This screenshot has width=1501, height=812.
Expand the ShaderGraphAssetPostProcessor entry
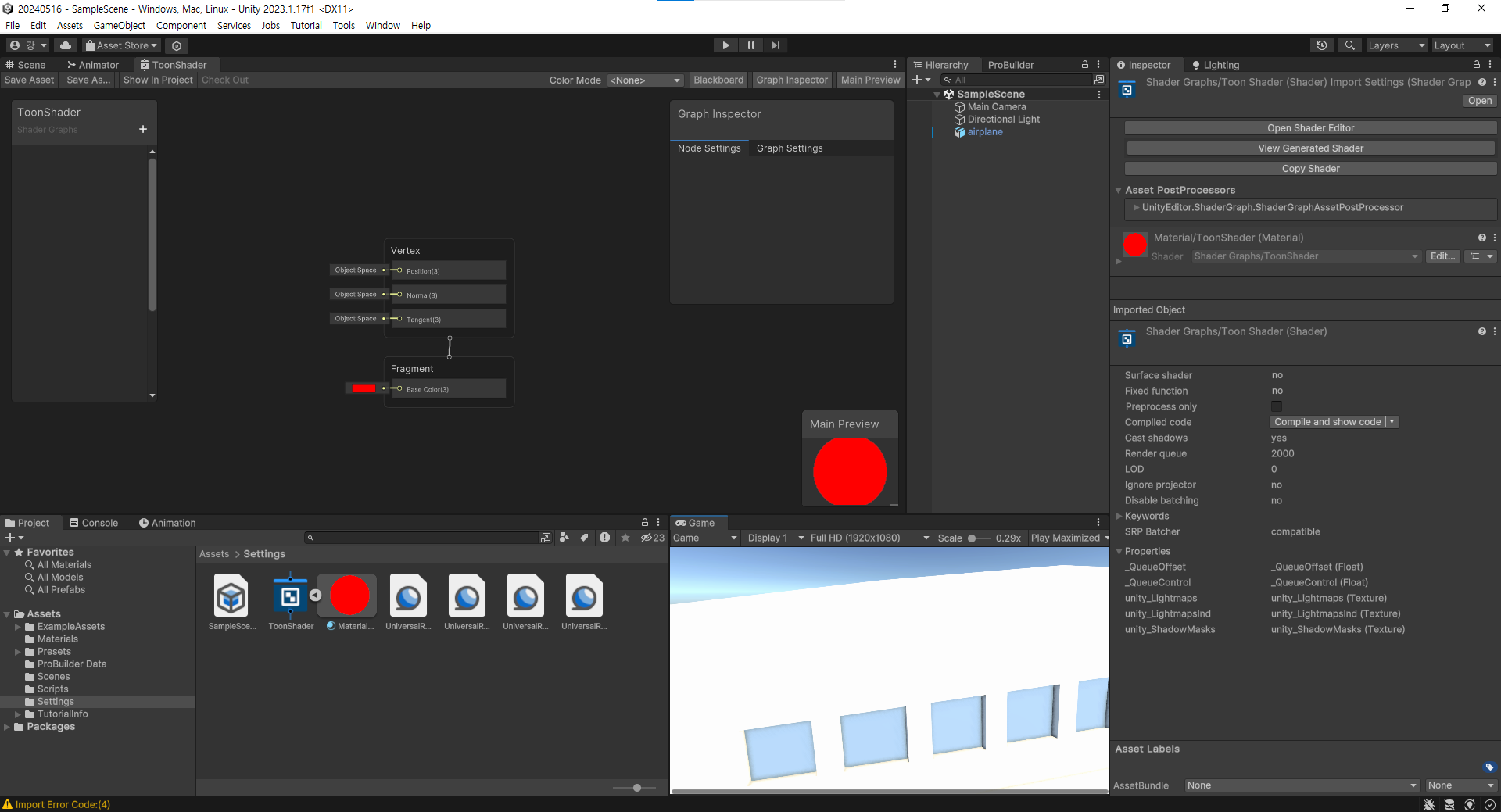pyautogui.click(x=1136, y=208)
